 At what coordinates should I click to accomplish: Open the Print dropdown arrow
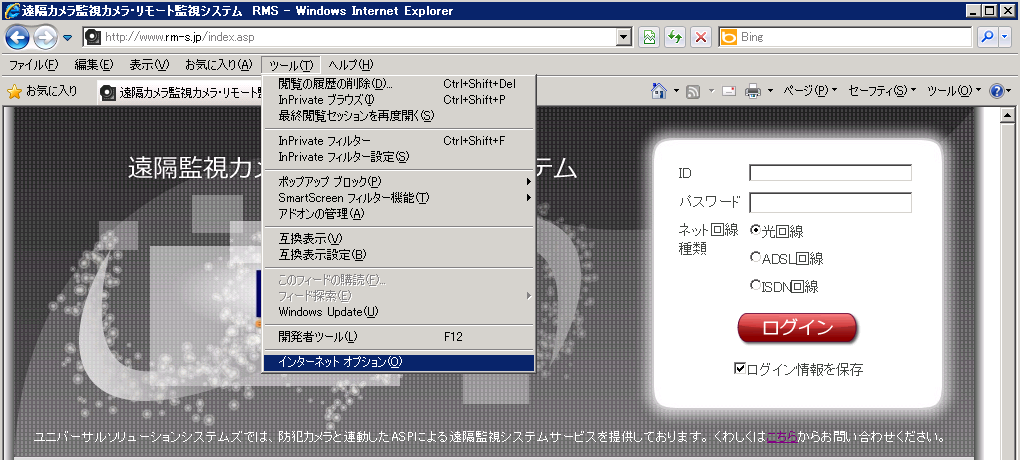pos(770,91)
